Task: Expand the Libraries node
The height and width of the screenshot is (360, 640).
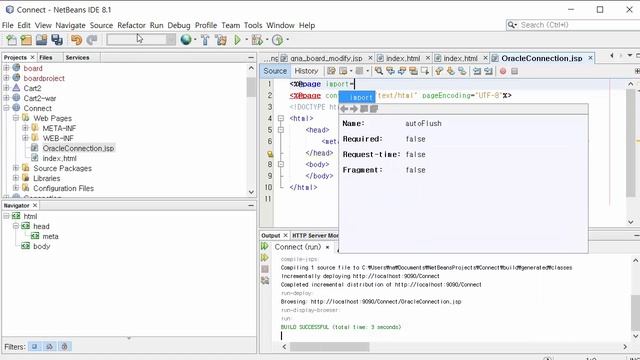Action: [16, 178]
